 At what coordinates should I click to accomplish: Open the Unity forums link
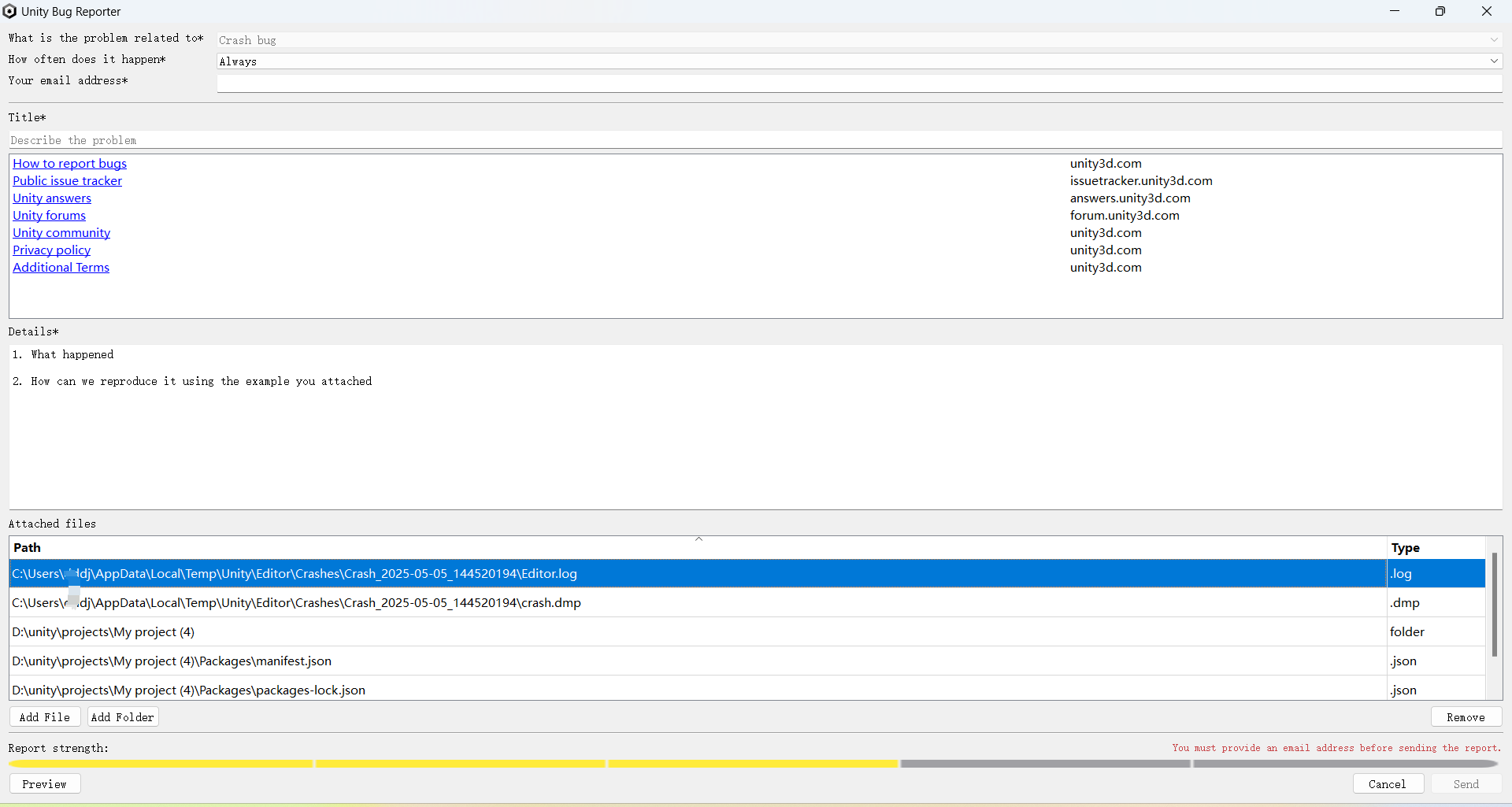[x=49, y=216]
